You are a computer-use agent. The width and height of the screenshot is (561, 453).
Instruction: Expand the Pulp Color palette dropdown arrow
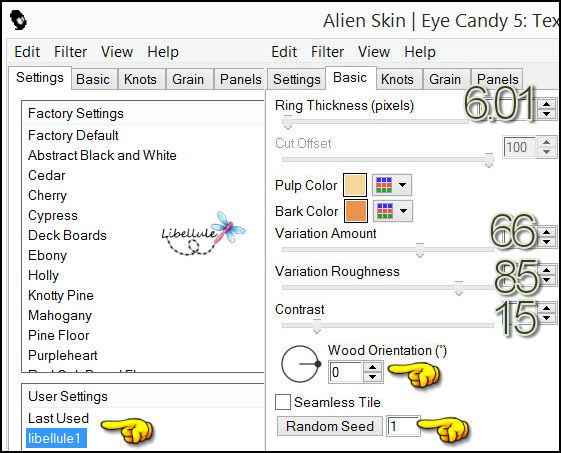403,185
